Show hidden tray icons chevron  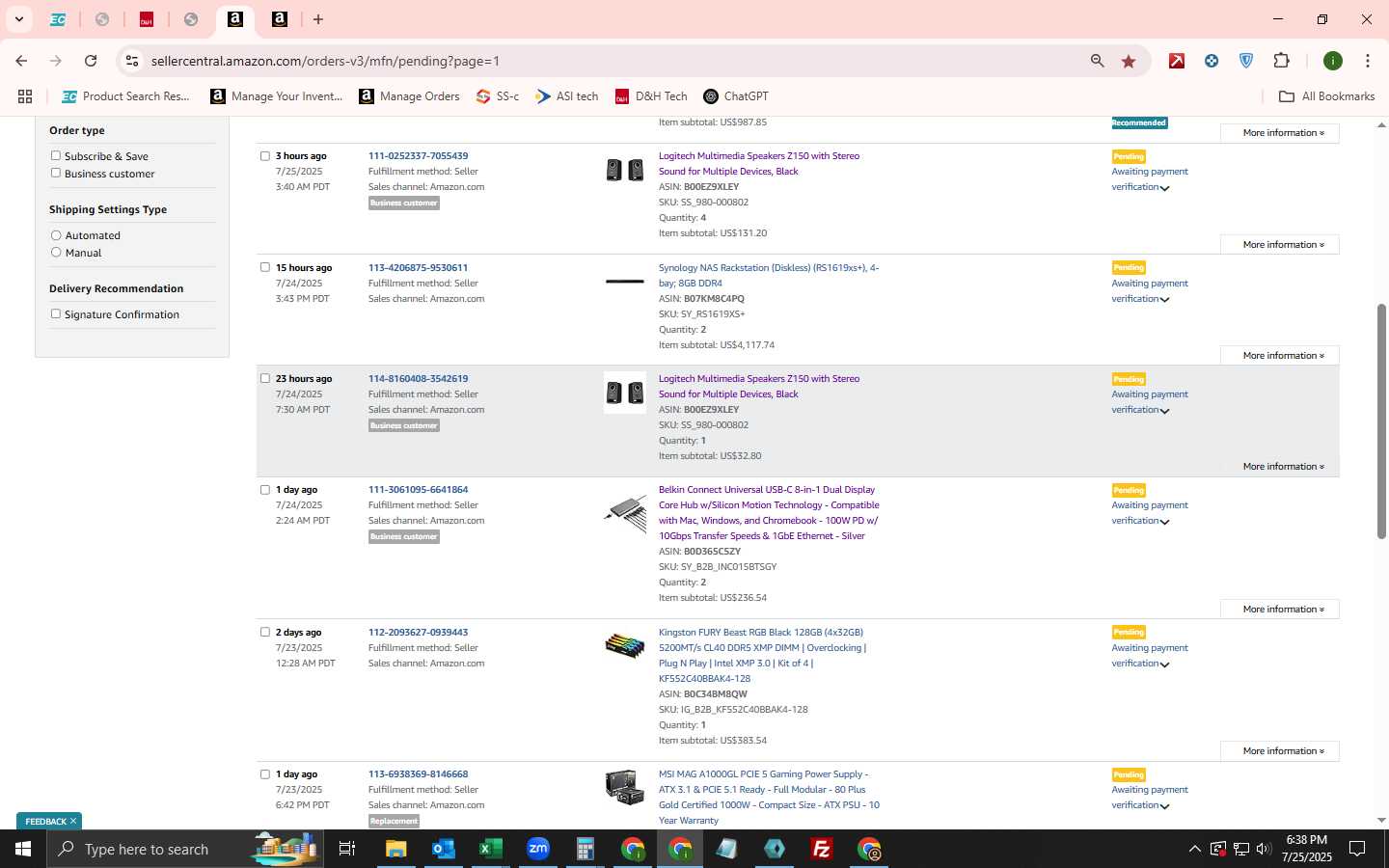(x=1194, y=849)
